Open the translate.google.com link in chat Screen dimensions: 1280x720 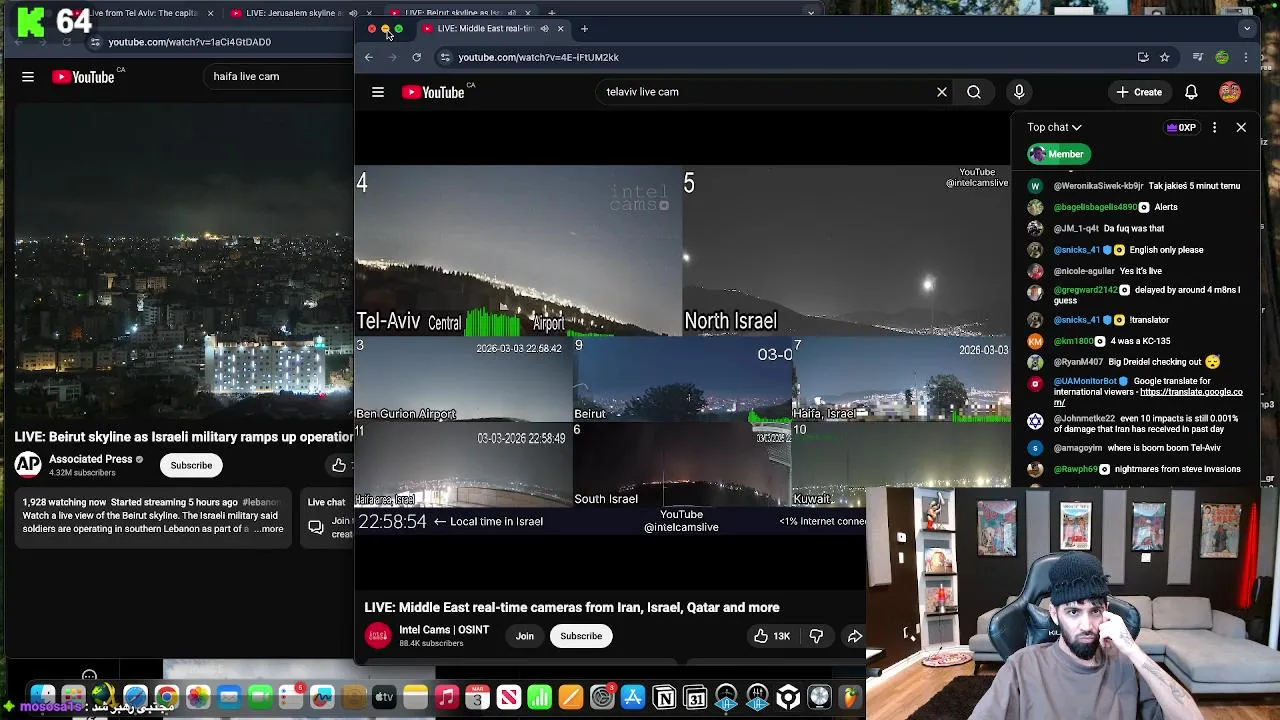[1148, 397]
